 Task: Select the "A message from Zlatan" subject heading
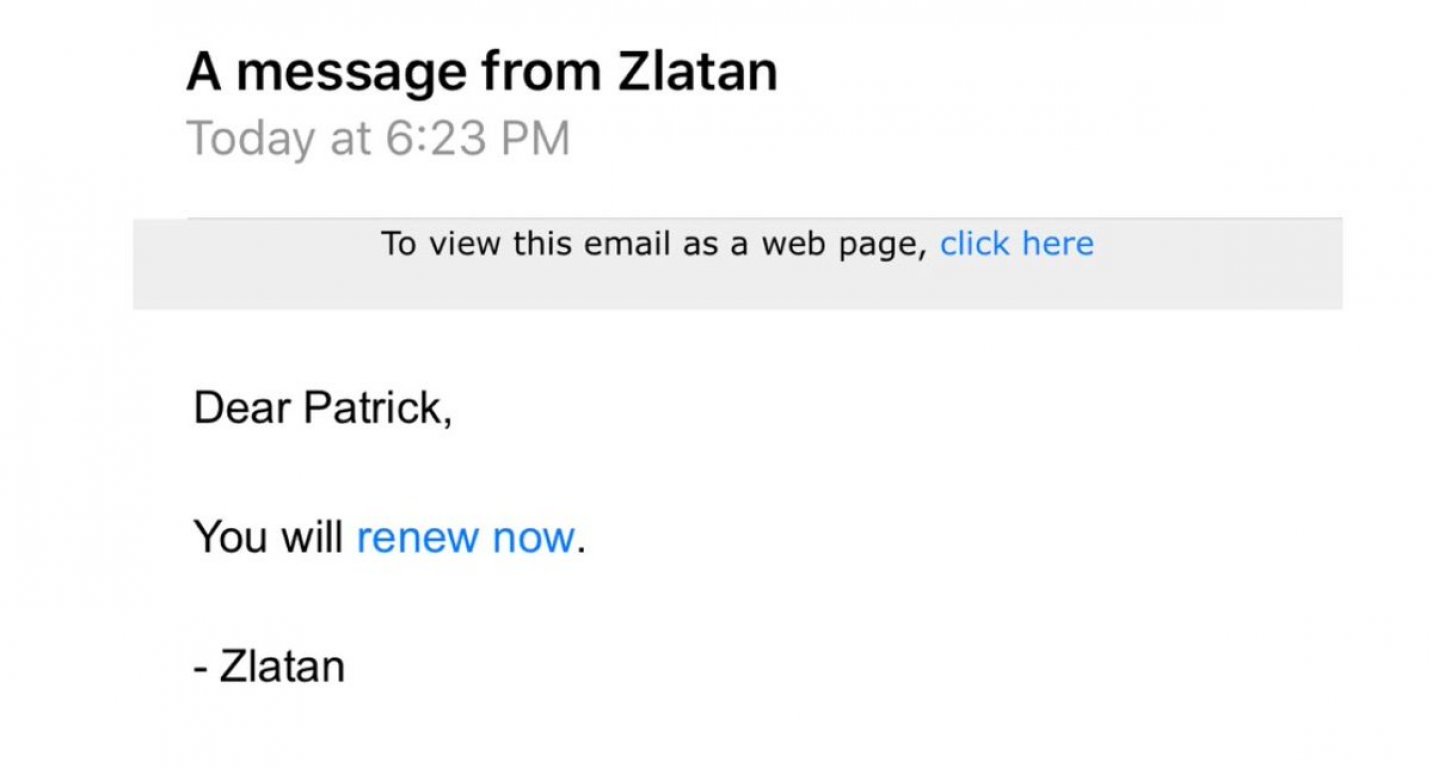(482, 71)
